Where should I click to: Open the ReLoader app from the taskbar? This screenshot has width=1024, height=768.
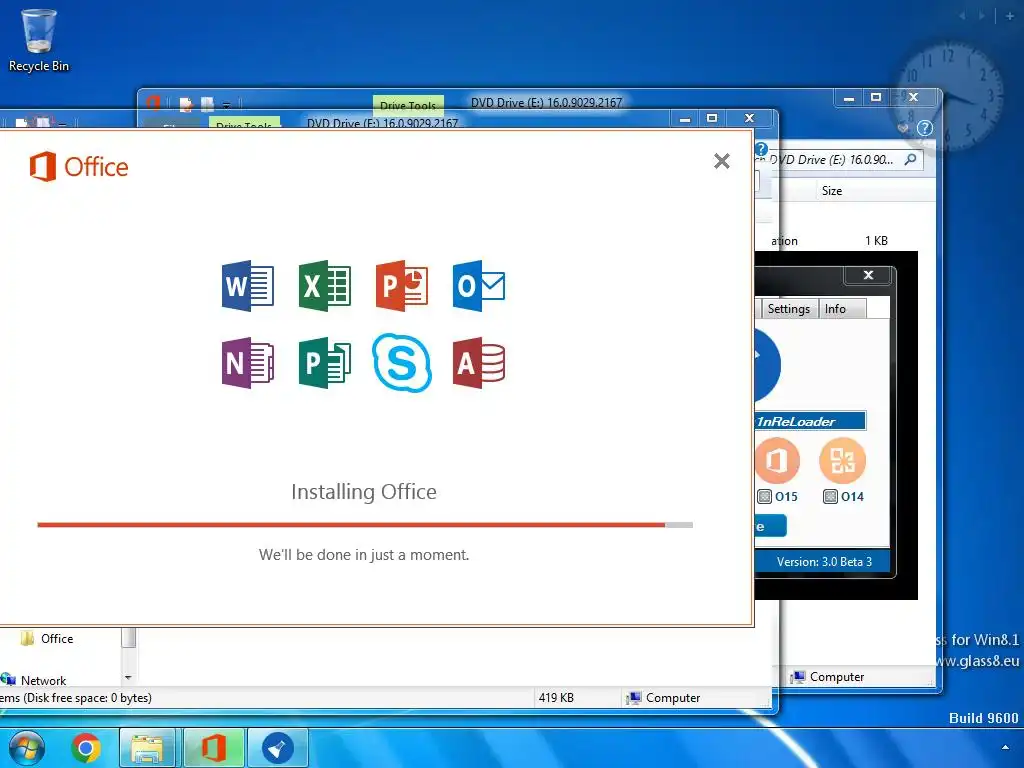click(278, 748)
